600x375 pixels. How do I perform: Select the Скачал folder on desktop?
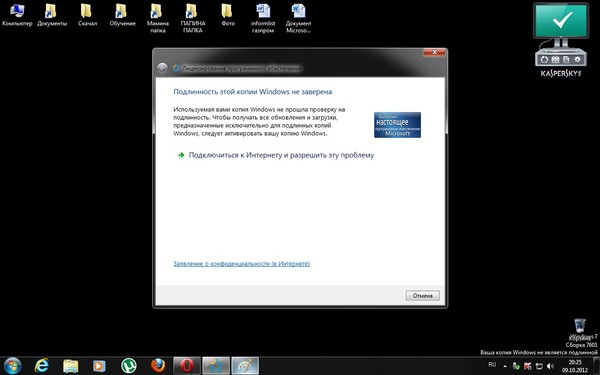pos(87,15)
